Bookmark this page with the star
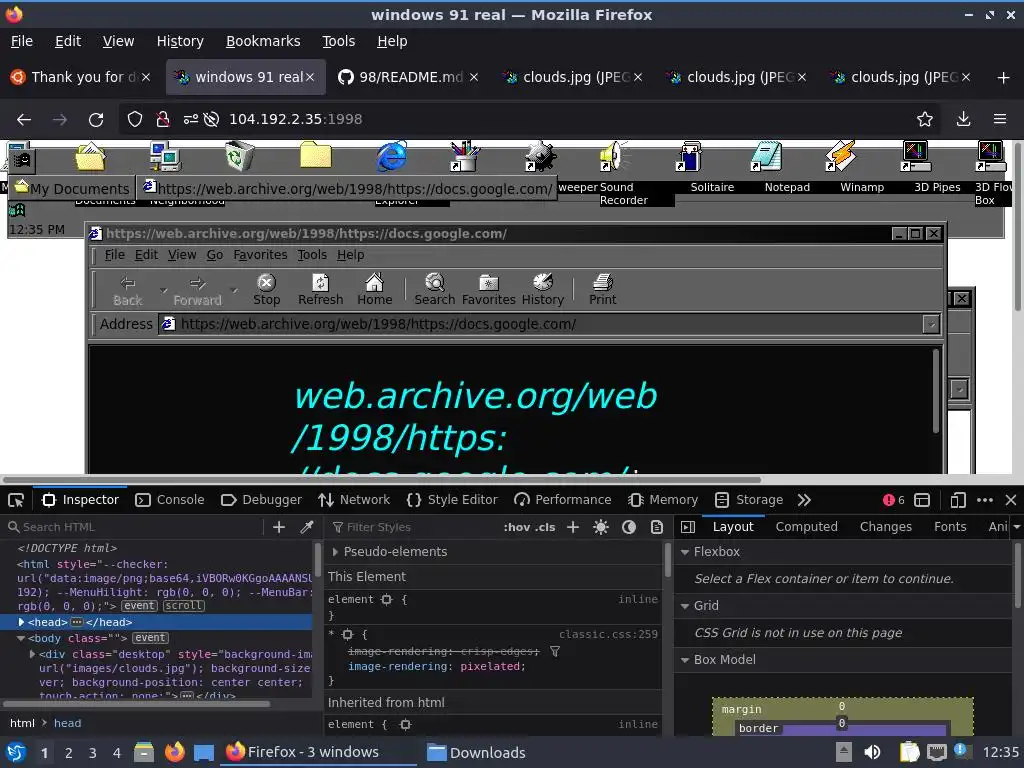This screenshot has width=1024, height=768. (925, 119)
